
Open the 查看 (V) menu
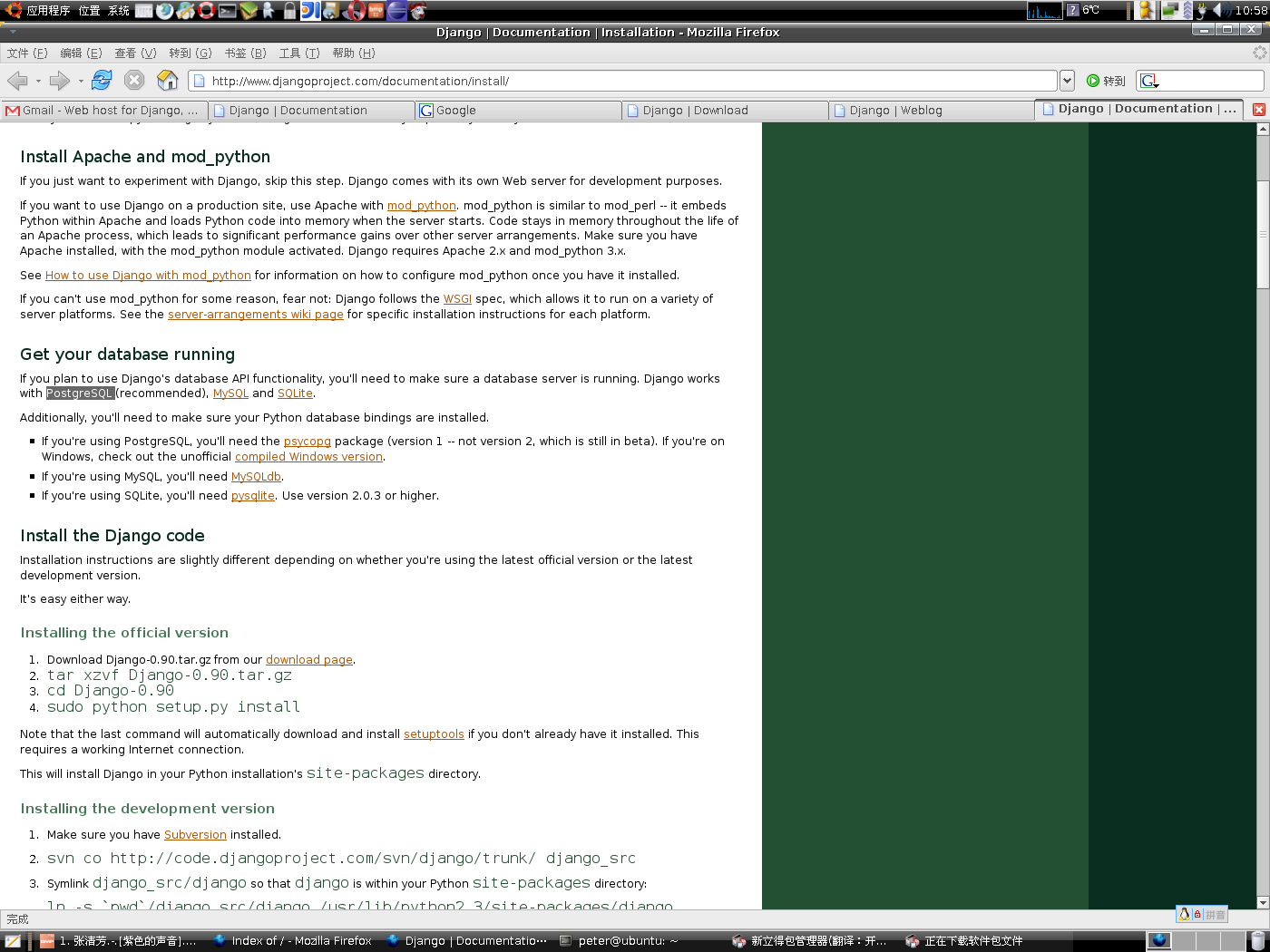click(x=135, y=53)
